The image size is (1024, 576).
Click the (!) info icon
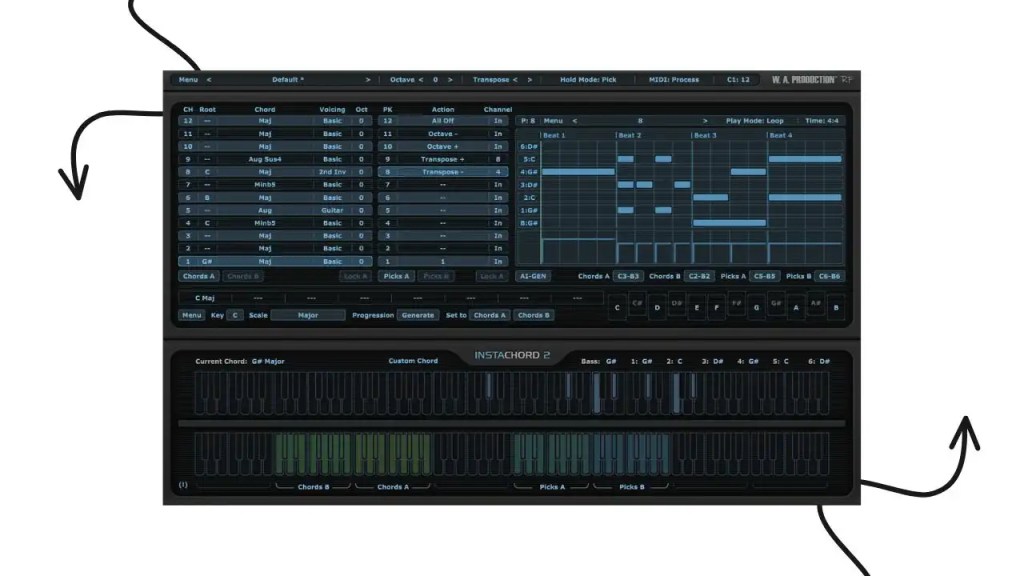click(x=184, y=485)
